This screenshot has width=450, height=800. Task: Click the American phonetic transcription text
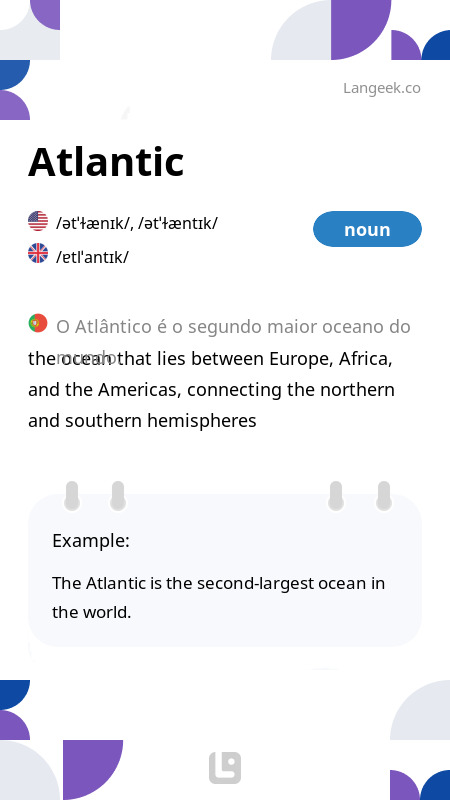point(137,223)
